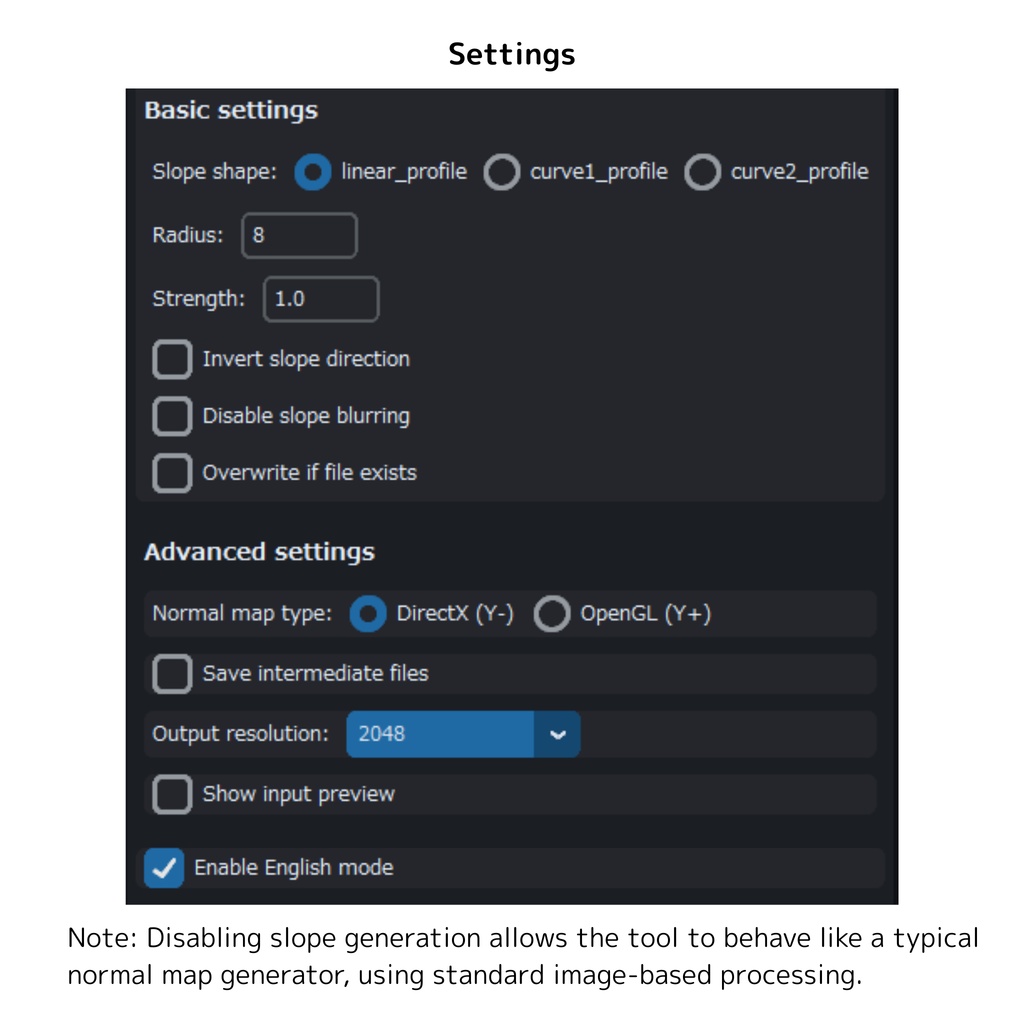Click inside the Radius input field
This screenshot has height=1024, width=1024.
[298, 235]
